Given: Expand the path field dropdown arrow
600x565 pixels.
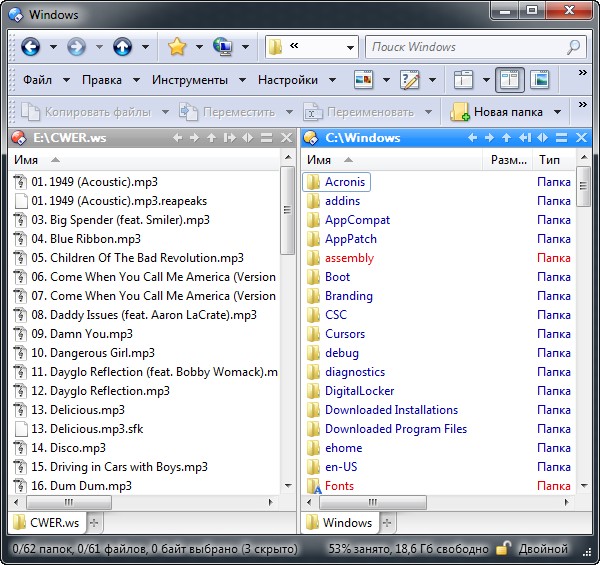Looking at the screenshot, I should tap(349, 47).
